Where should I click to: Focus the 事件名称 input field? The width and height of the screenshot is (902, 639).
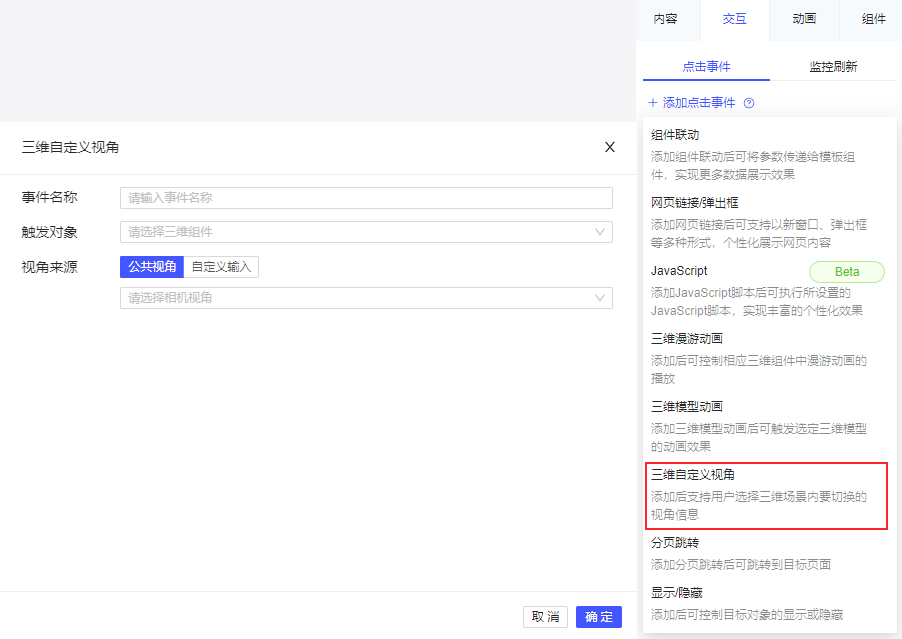pyautogui.click(x=366, y=198)
